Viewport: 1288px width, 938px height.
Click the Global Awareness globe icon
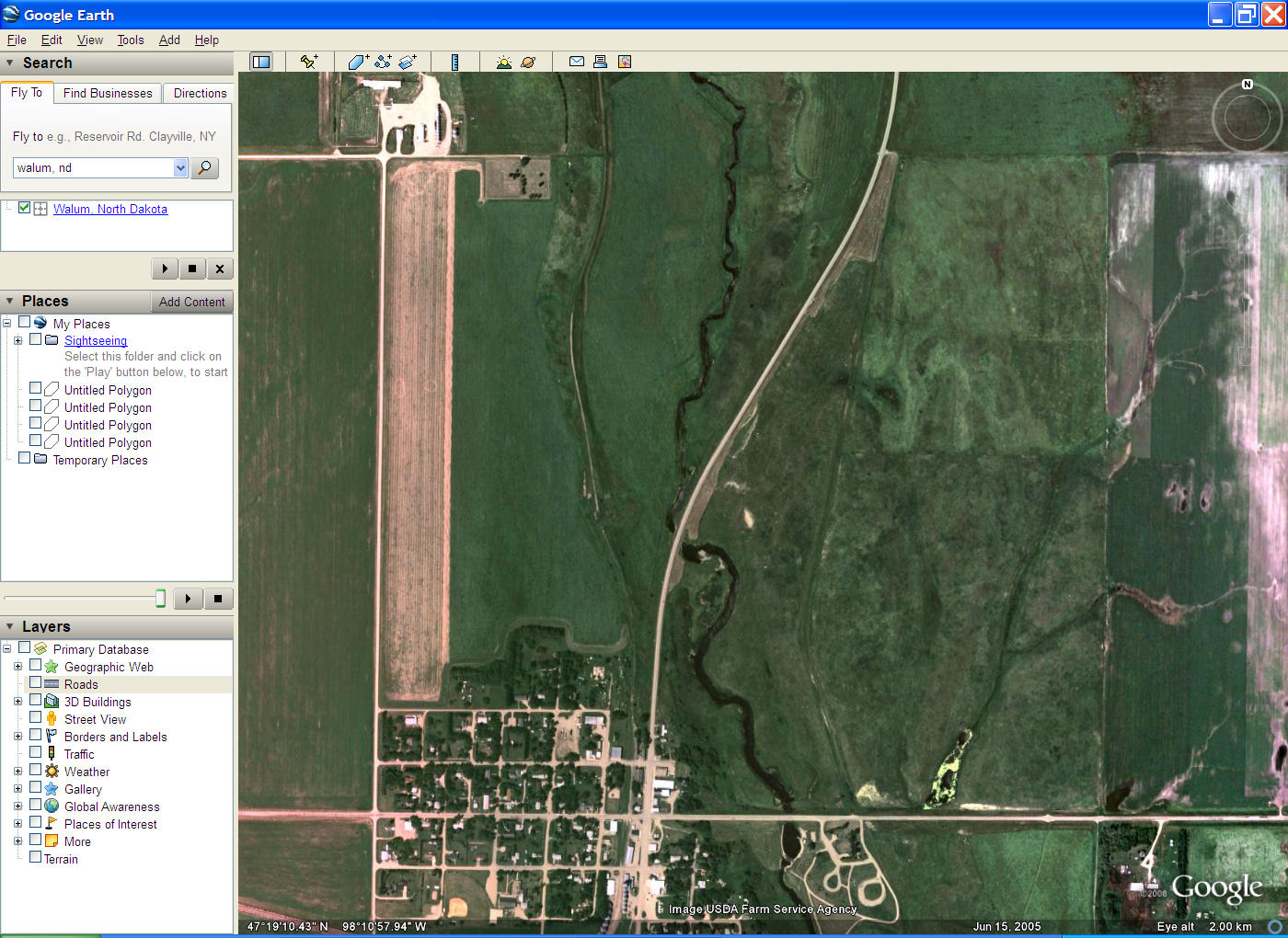tap(52, 806)
